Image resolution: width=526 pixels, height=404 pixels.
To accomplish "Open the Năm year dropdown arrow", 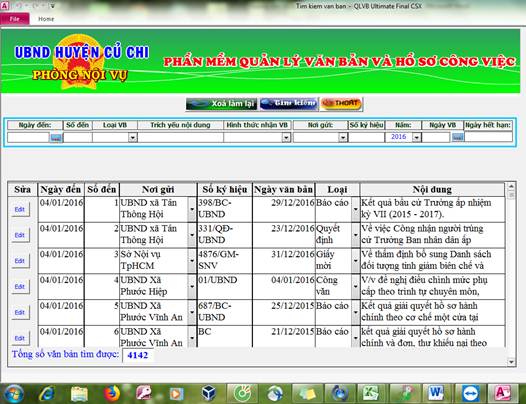I will click(x=416, y=138).
